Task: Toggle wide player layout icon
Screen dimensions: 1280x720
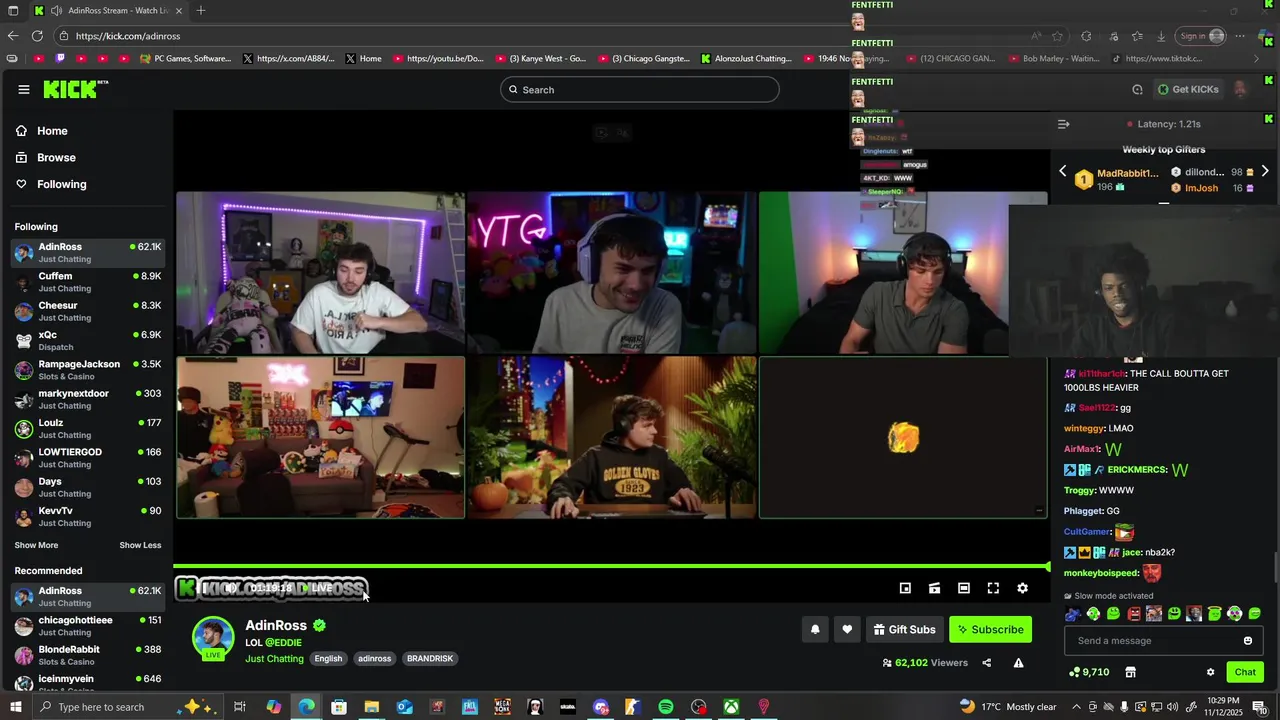Action: point(964,588)
